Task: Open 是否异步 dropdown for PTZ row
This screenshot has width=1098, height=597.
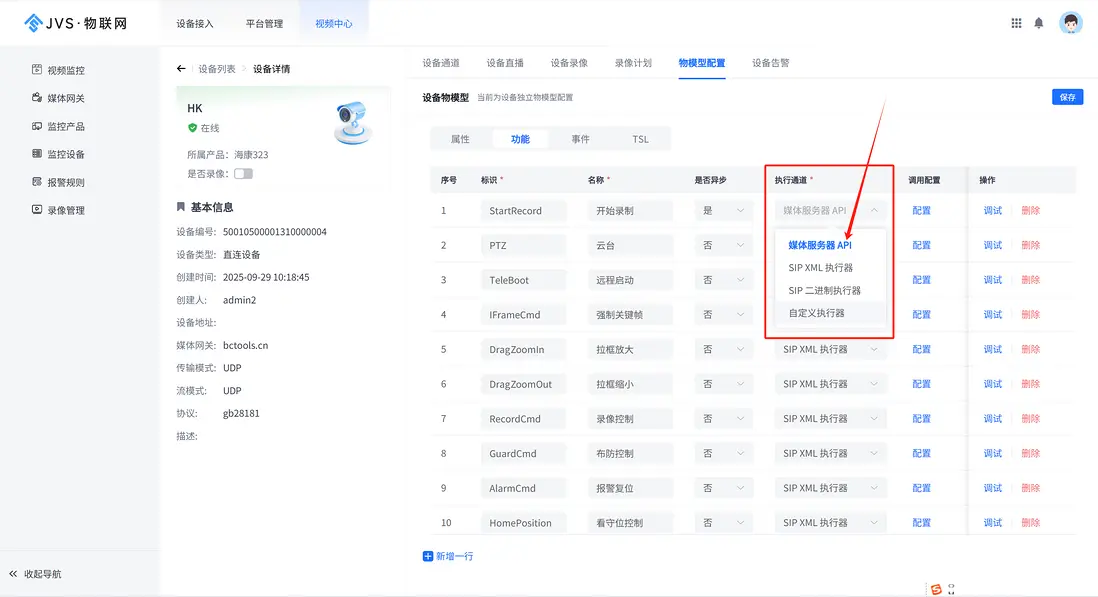Action: click(723, 246)
